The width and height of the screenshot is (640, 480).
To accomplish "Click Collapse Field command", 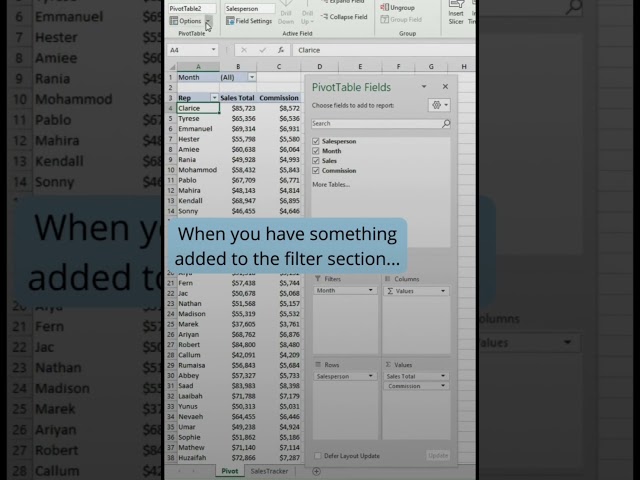I will tap(344, 17).
